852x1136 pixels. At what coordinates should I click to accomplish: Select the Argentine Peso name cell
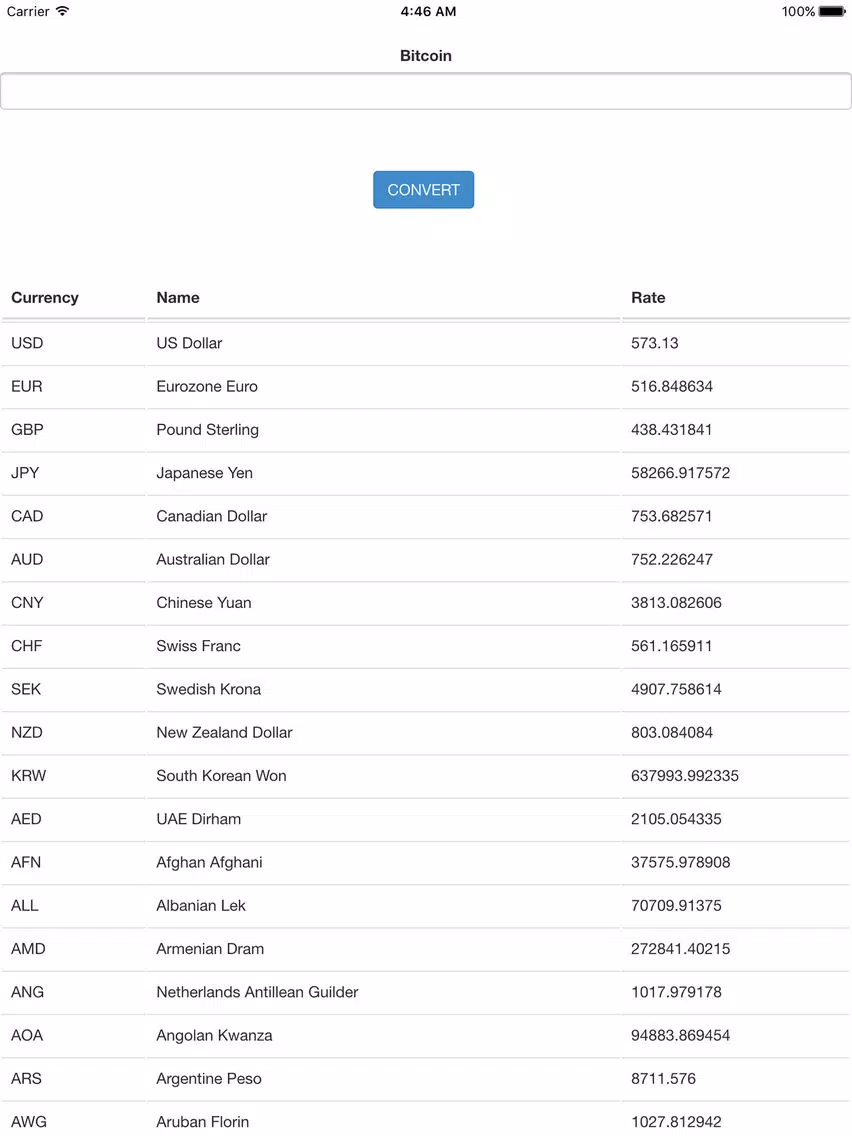[209, 1079]
